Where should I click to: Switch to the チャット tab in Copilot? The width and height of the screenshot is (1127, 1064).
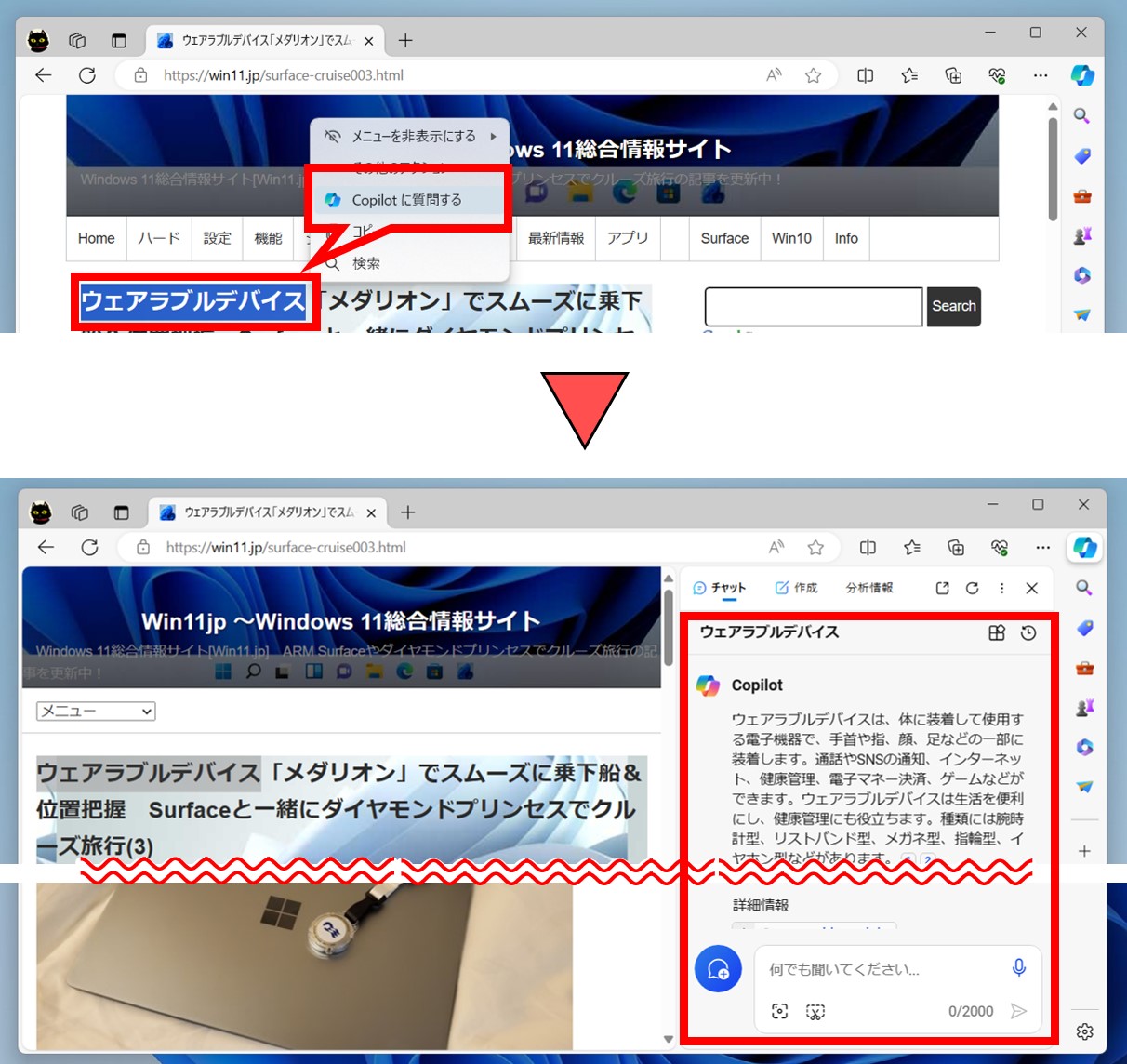(720, 588)
